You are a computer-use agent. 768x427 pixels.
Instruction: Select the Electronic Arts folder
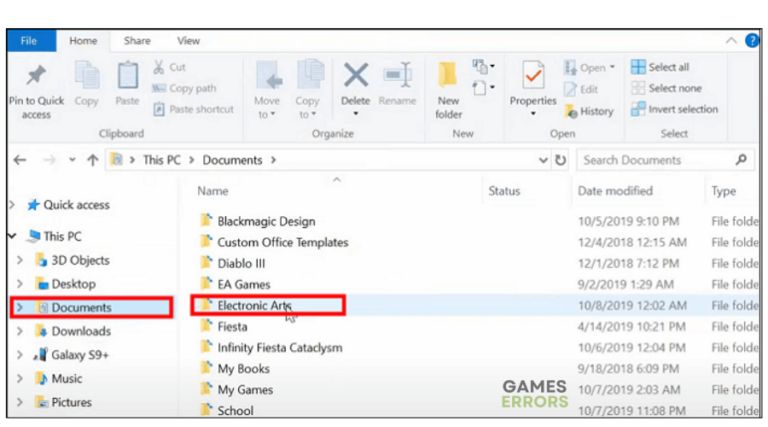click(254, 306)
